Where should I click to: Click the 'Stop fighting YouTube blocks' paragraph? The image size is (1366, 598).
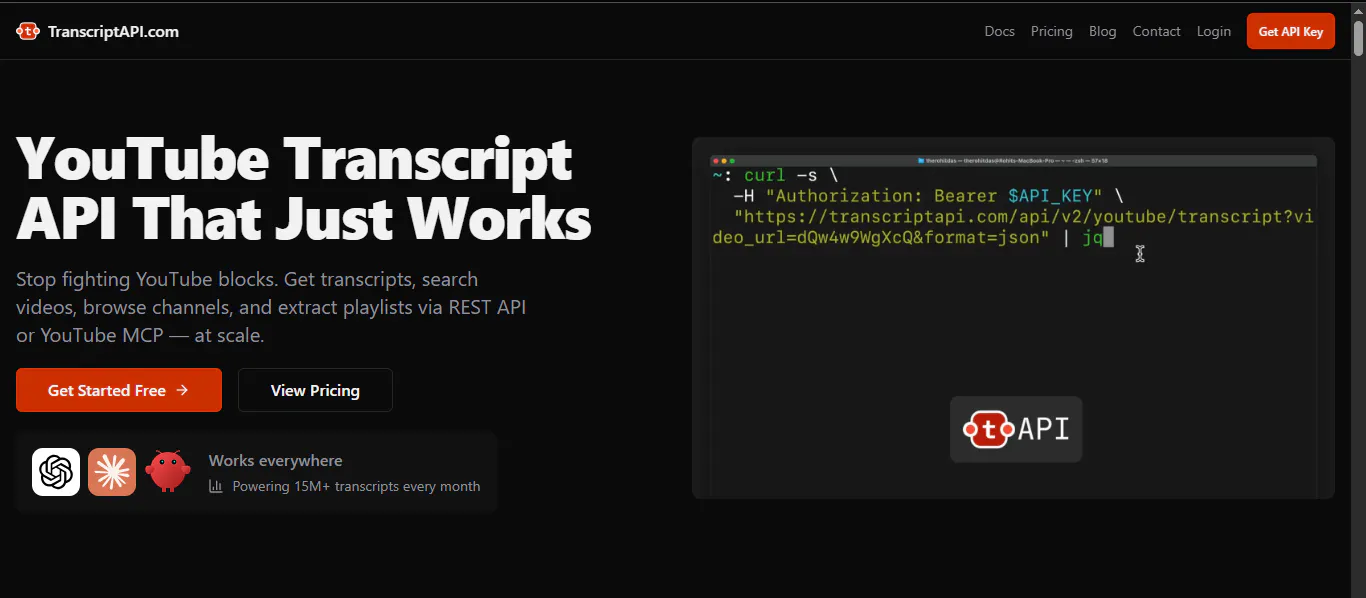click(271, 307)
